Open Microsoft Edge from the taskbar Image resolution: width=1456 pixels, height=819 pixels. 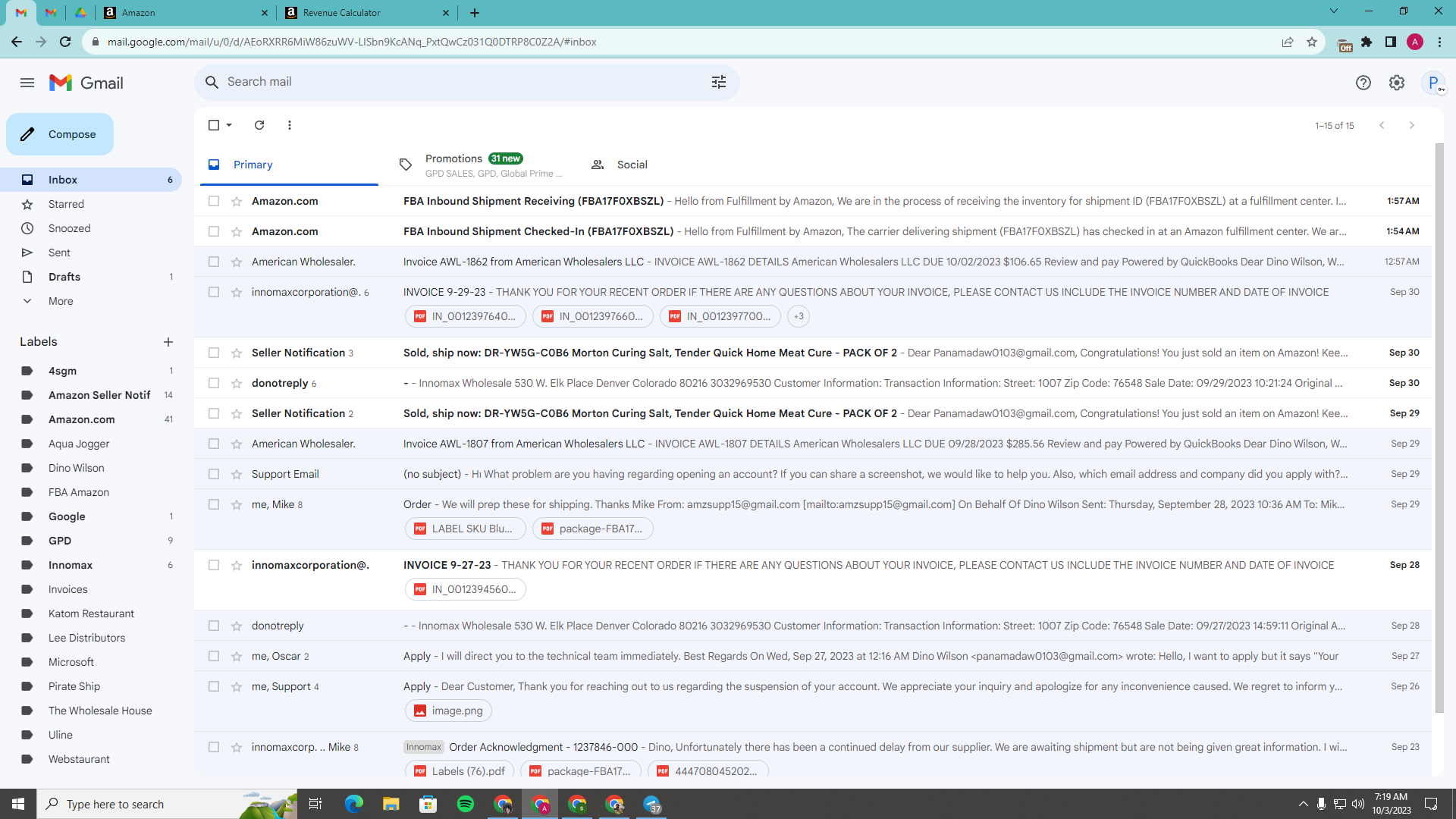(354, 804)
